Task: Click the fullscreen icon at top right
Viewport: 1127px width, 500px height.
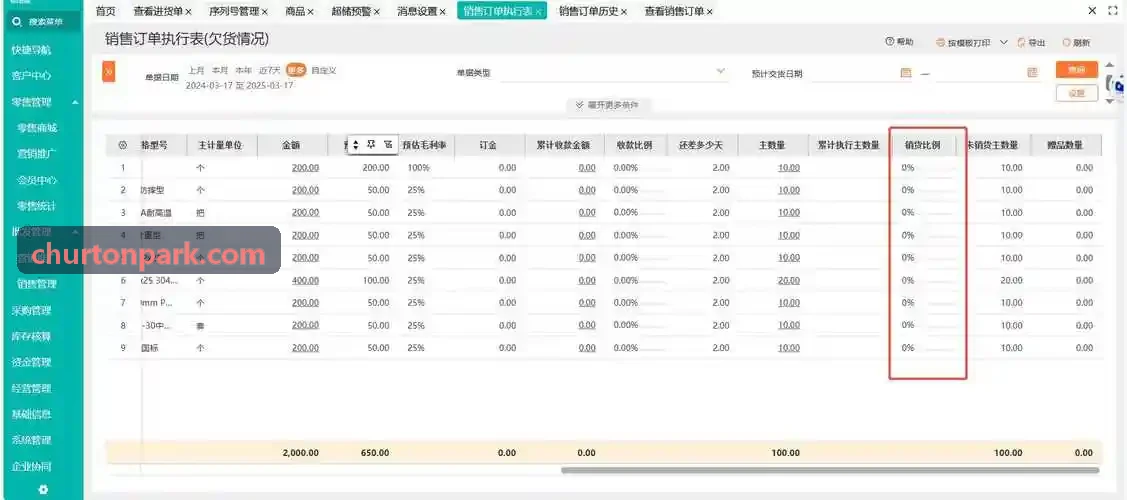Action: pyautogui.click(x=1113, y=11)
